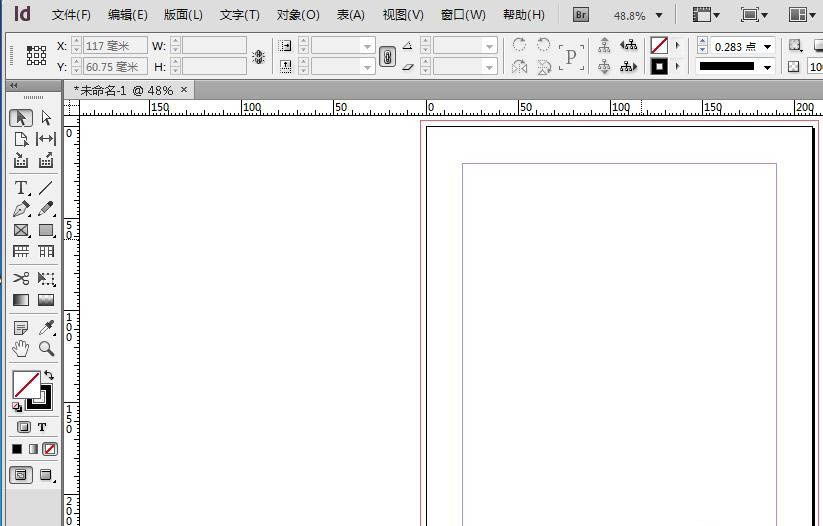Select the Type tool
This screenshot has width=823, height=526.
(x=21, y=188)
